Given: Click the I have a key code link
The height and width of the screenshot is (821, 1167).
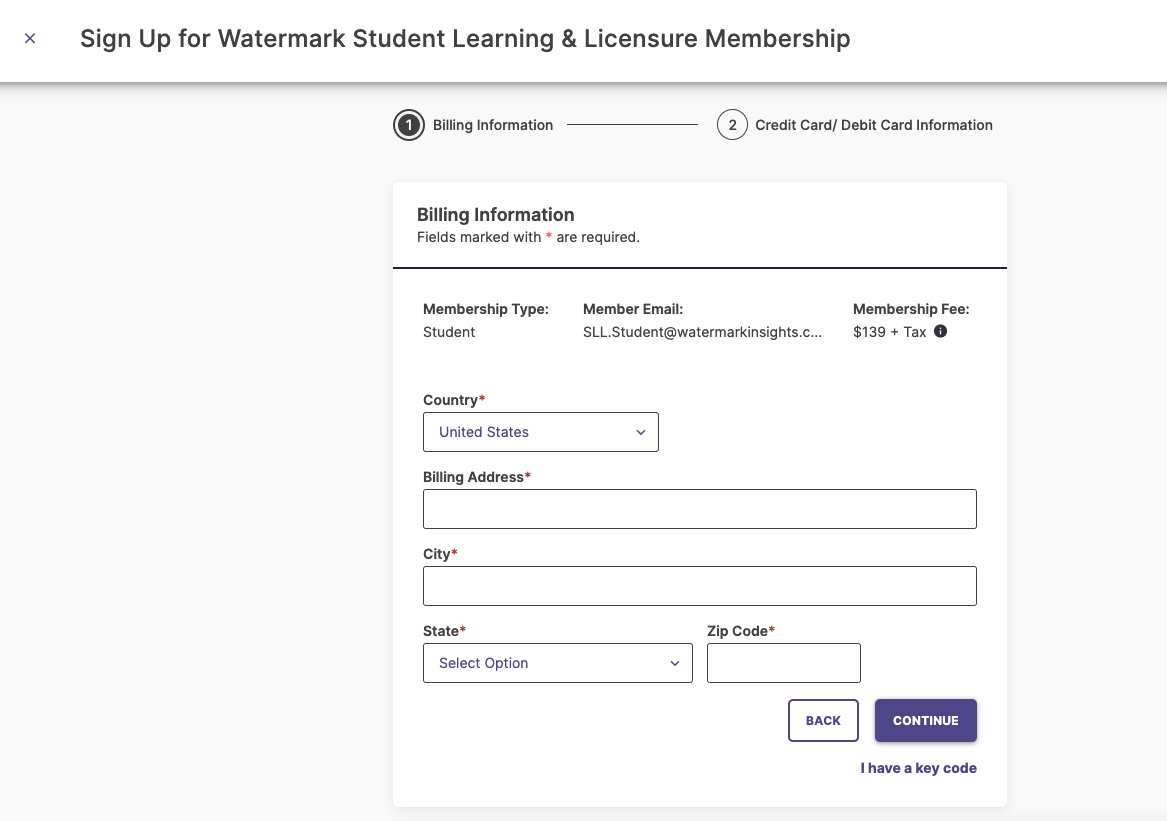Looking at the screenshot, I should tap(918, 768).
